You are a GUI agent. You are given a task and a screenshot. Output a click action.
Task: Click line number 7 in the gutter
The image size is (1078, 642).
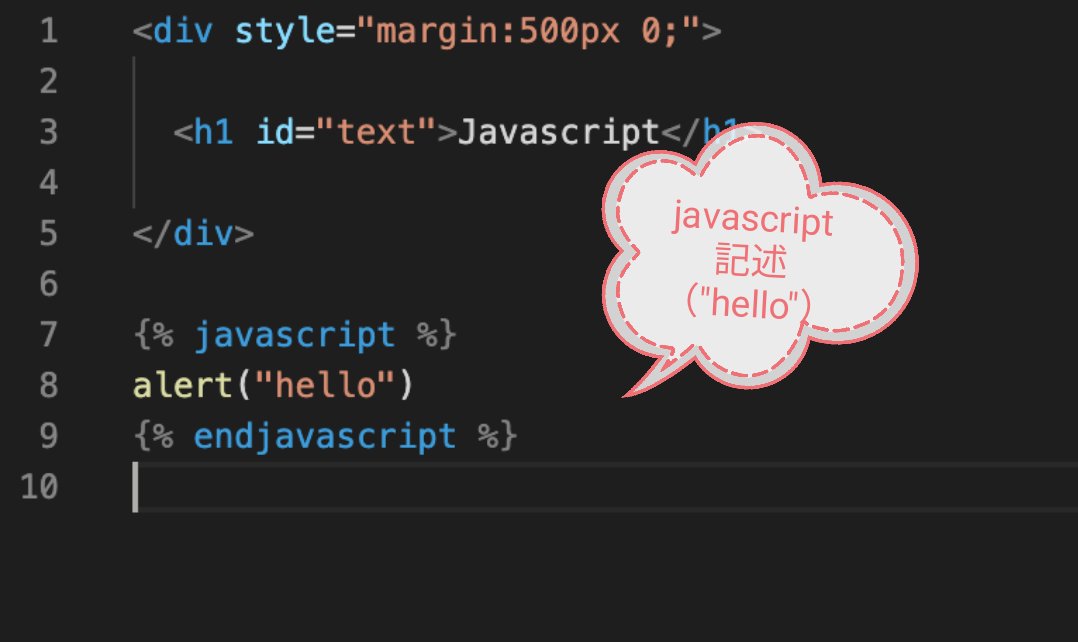48,334
